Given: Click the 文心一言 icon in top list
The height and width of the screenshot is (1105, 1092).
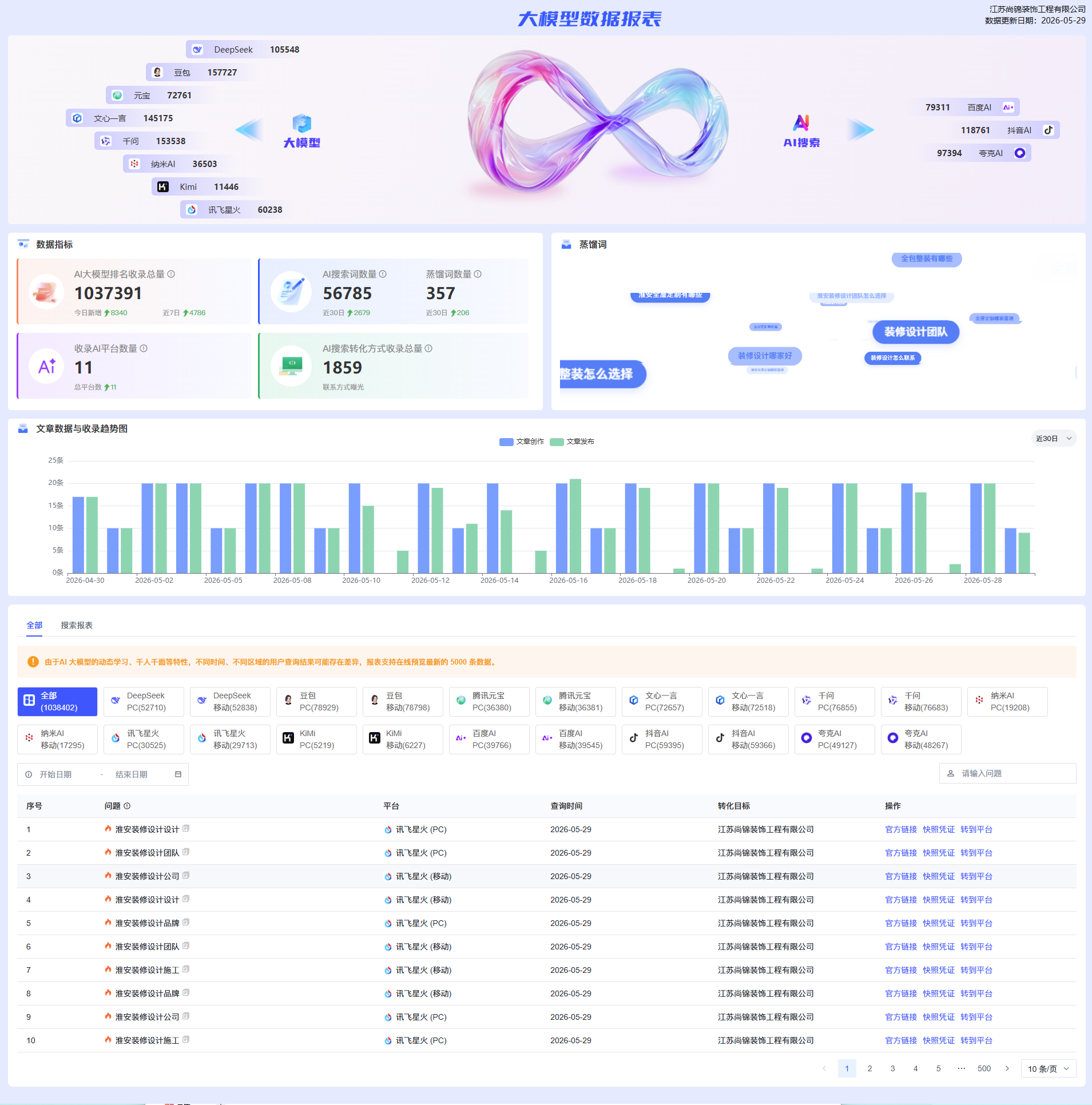Looking at the screenshot, I should click(x=77, y=118).
